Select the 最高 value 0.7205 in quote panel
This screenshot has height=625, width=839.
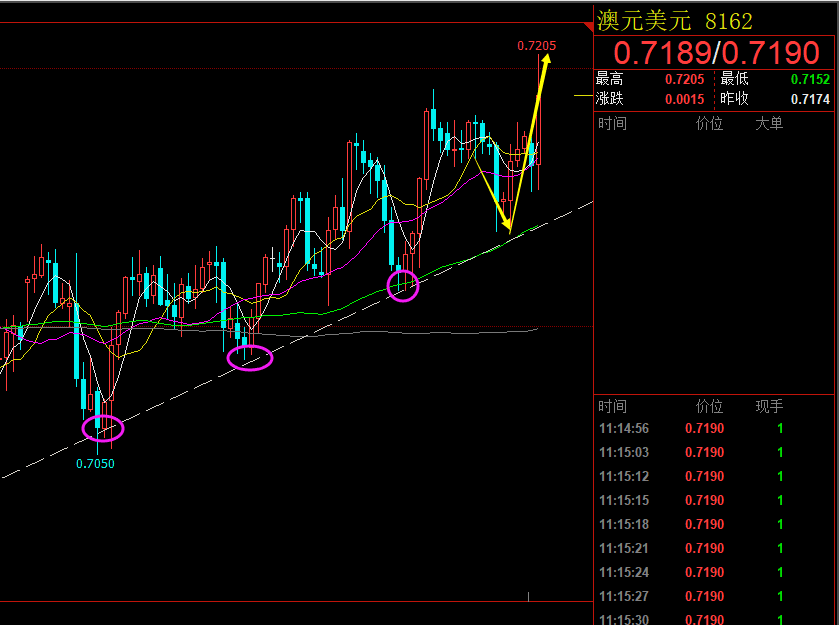point(684,80)
